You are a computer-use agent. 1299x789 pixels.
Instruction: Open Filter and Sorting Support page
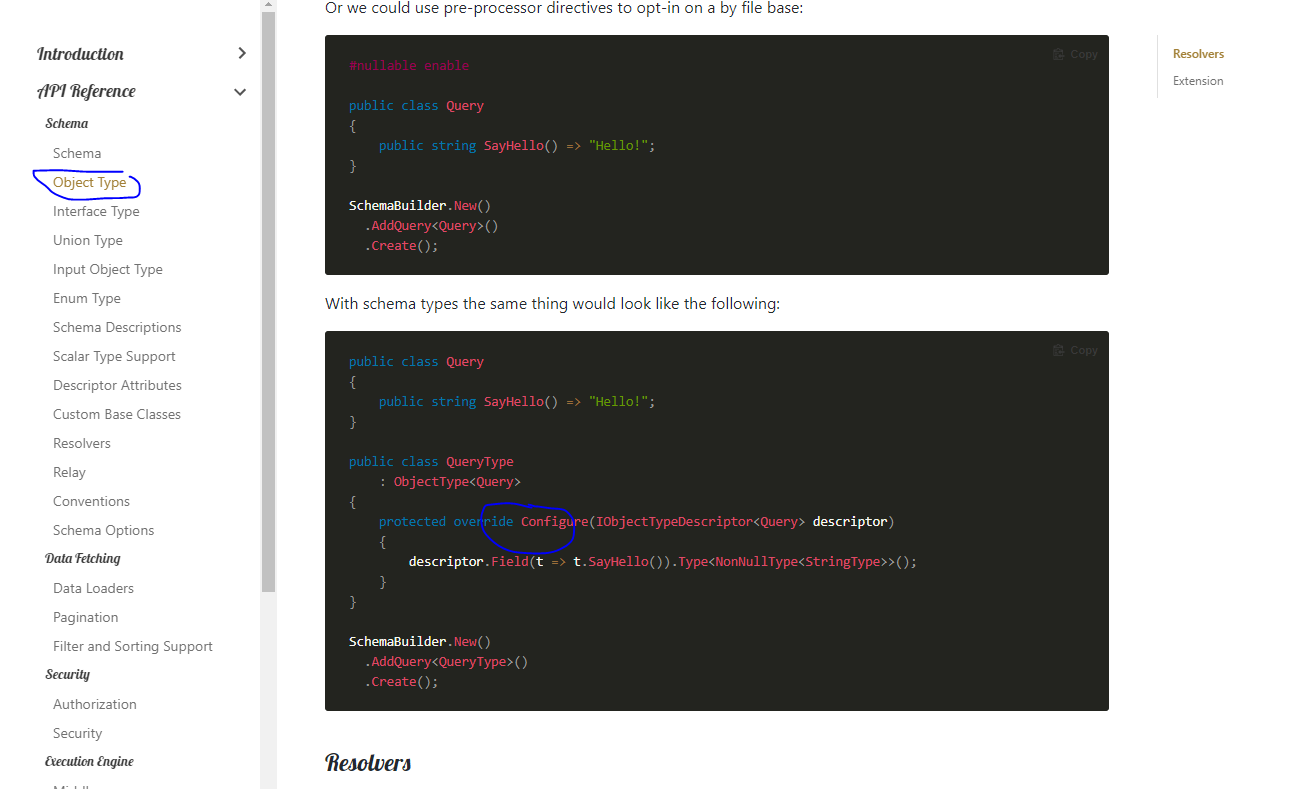132,646
